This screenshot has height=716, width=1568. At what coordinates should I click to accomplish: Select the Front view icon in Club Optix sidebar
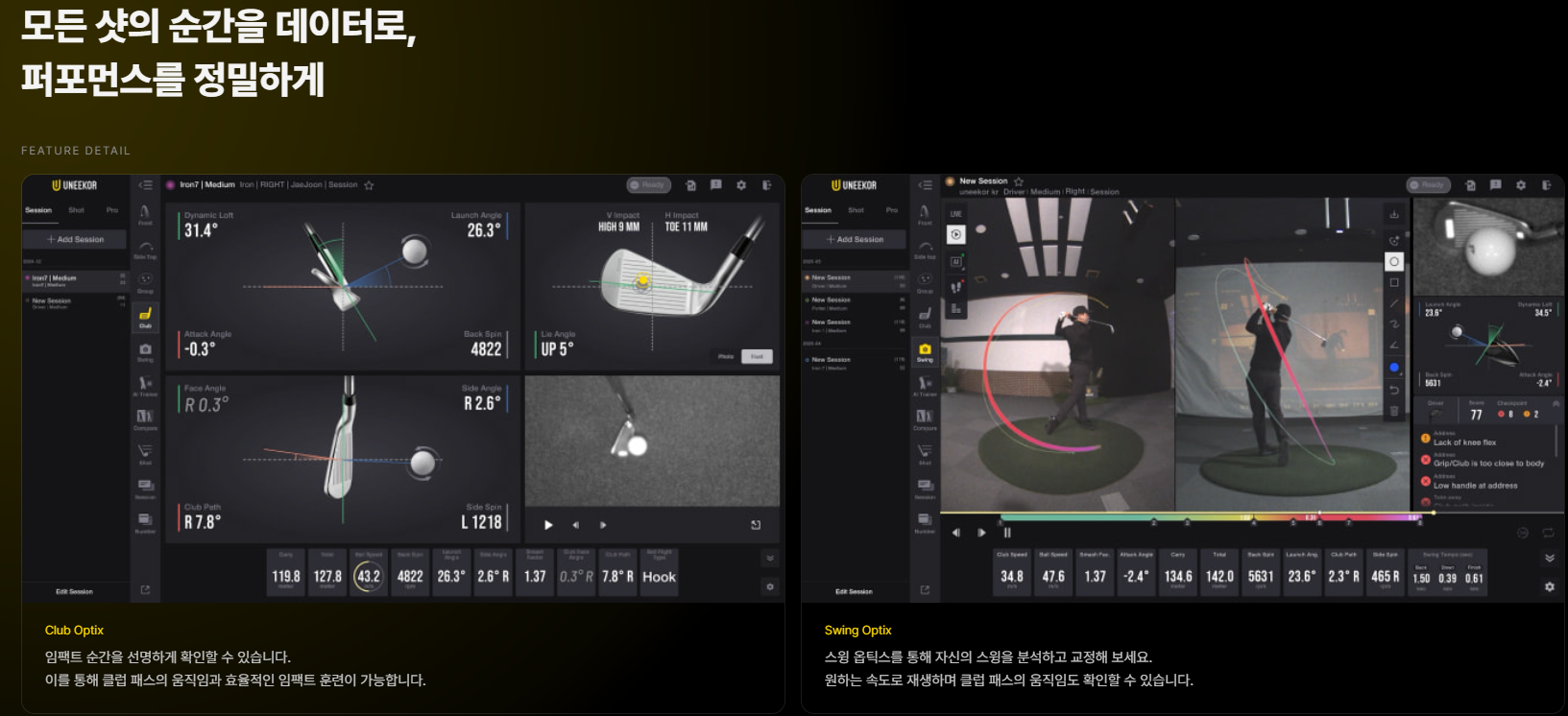[145, 213]
